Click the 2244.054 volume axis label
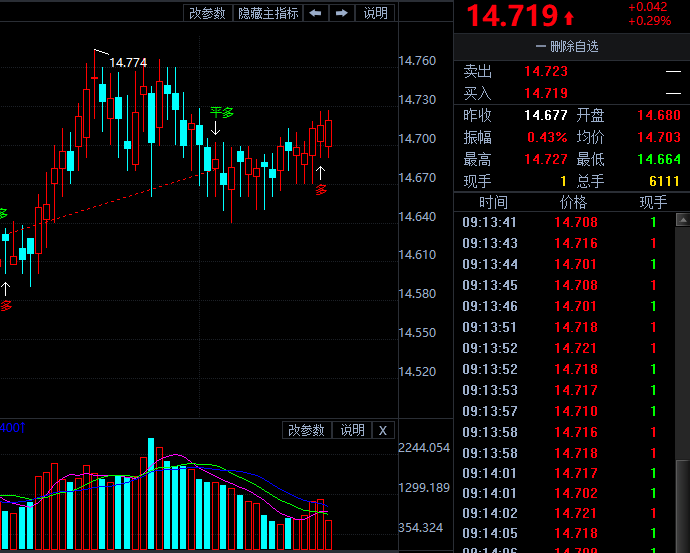Viewport: 690px width, 553px height. (x=424, y=448)
